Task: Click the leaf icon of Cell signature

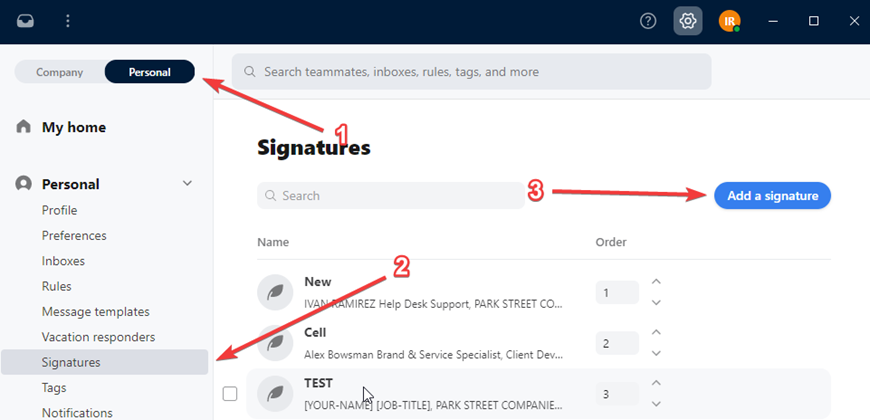Action: click(x=275, y=343)
